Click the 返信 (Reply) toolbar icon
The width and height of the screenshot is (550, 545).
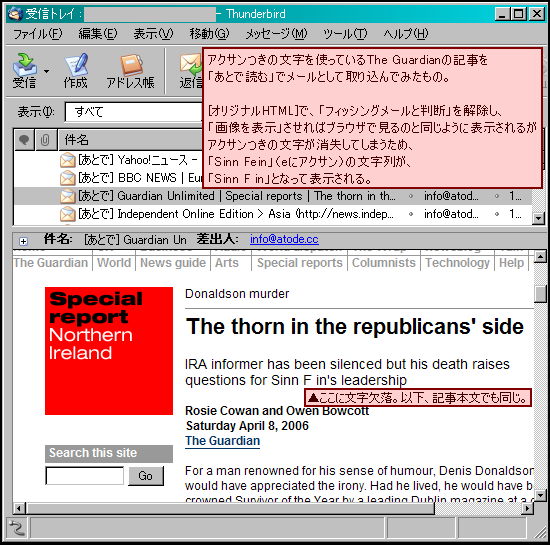coord(191,71)
